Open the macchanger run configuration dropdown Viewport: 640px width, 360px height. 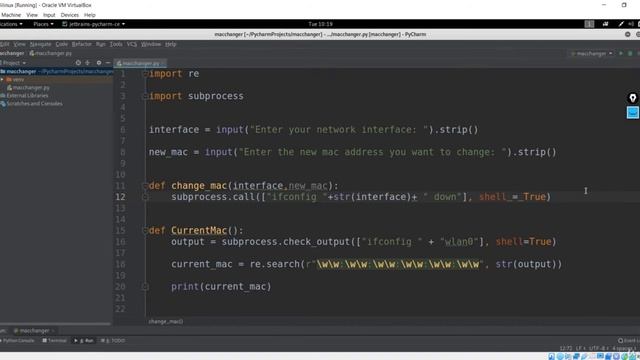tap(591, 53)
